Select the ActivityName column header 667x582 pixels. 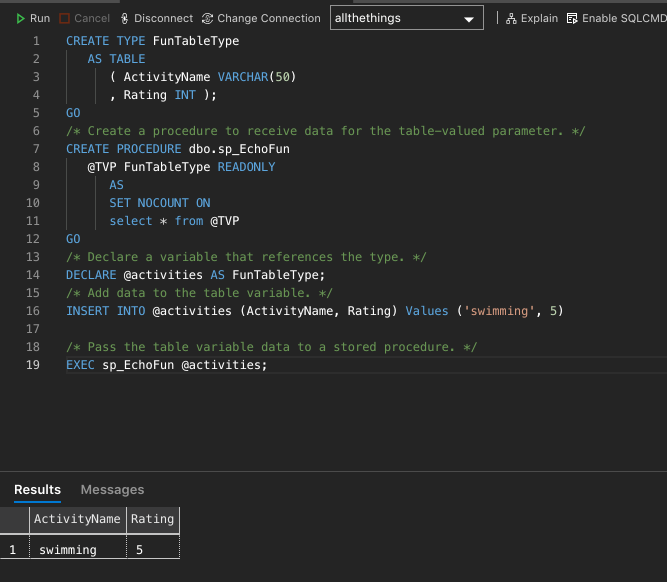pyautogui.click(x=78, y=519)
